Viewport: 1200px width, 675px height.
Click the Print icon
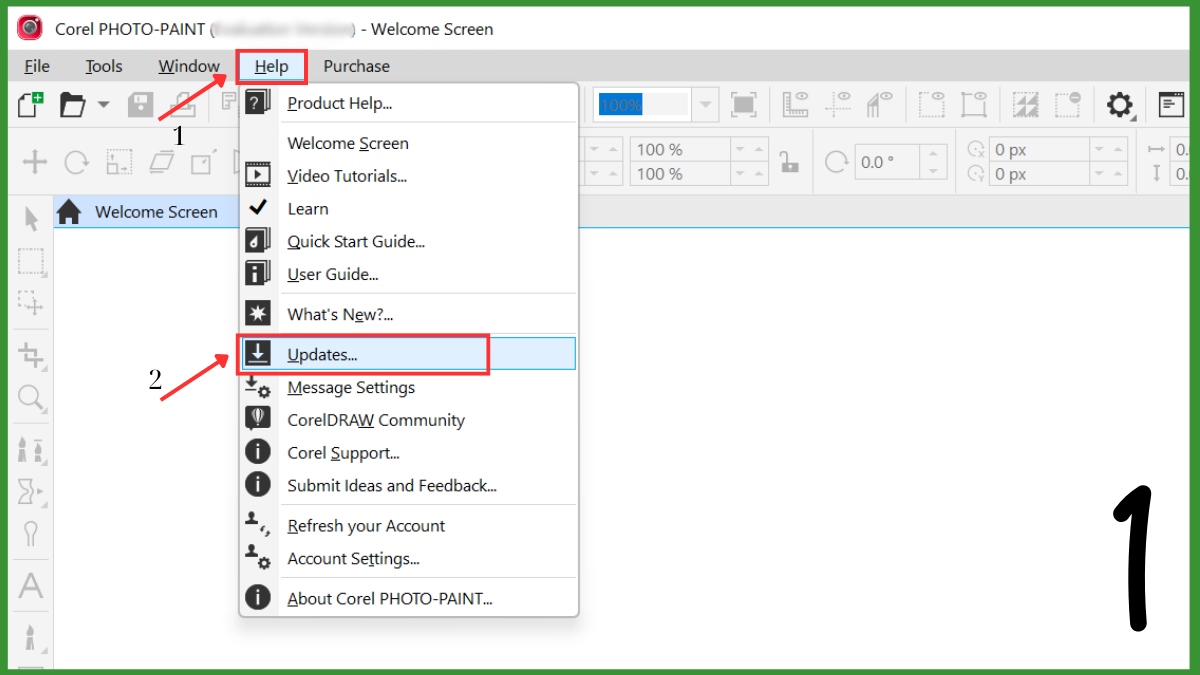click(182, 104)
